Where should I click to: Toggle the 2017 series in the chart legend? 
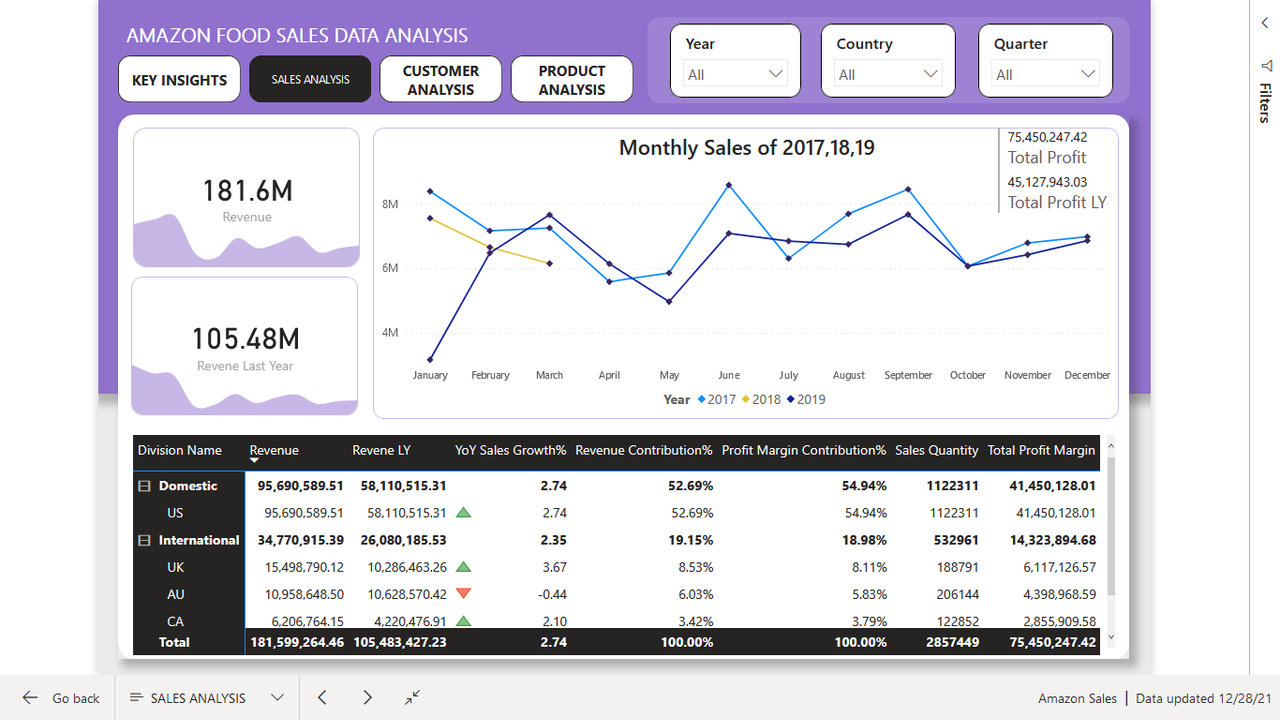pos(716,399)
